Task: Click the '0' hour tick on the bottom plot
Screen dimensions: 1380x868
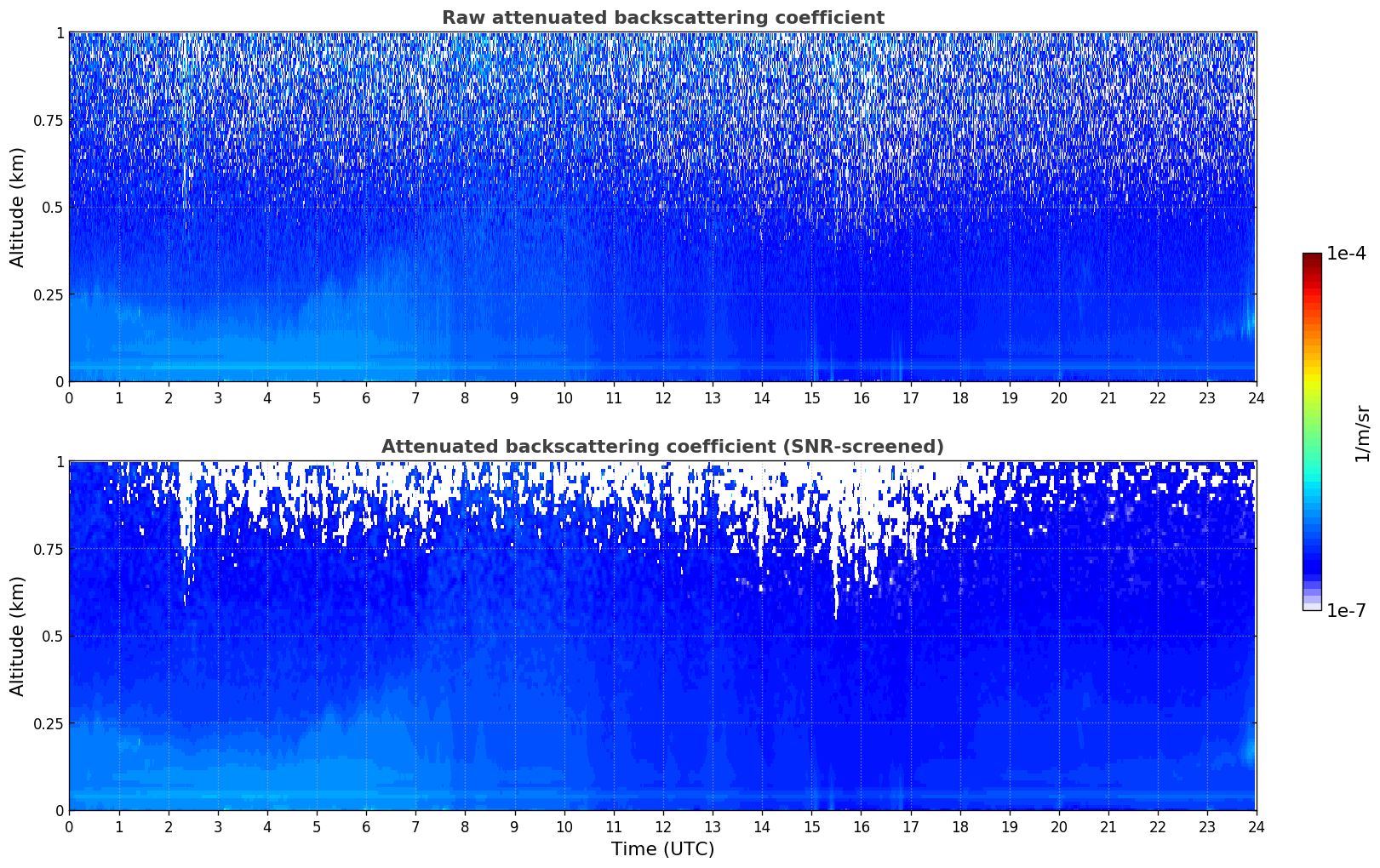Action: point(69,826)
